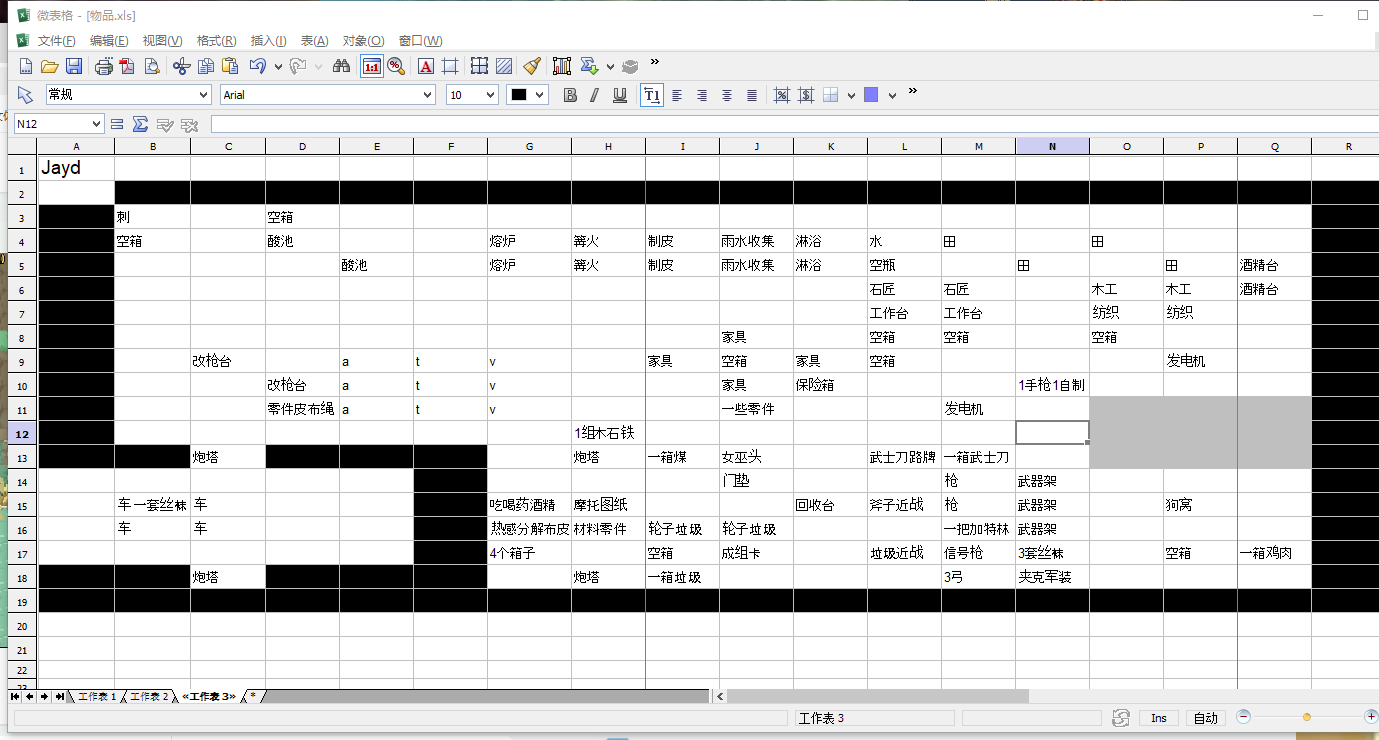Open print preview icon
1379x740 pixels.
click(151, 66)
